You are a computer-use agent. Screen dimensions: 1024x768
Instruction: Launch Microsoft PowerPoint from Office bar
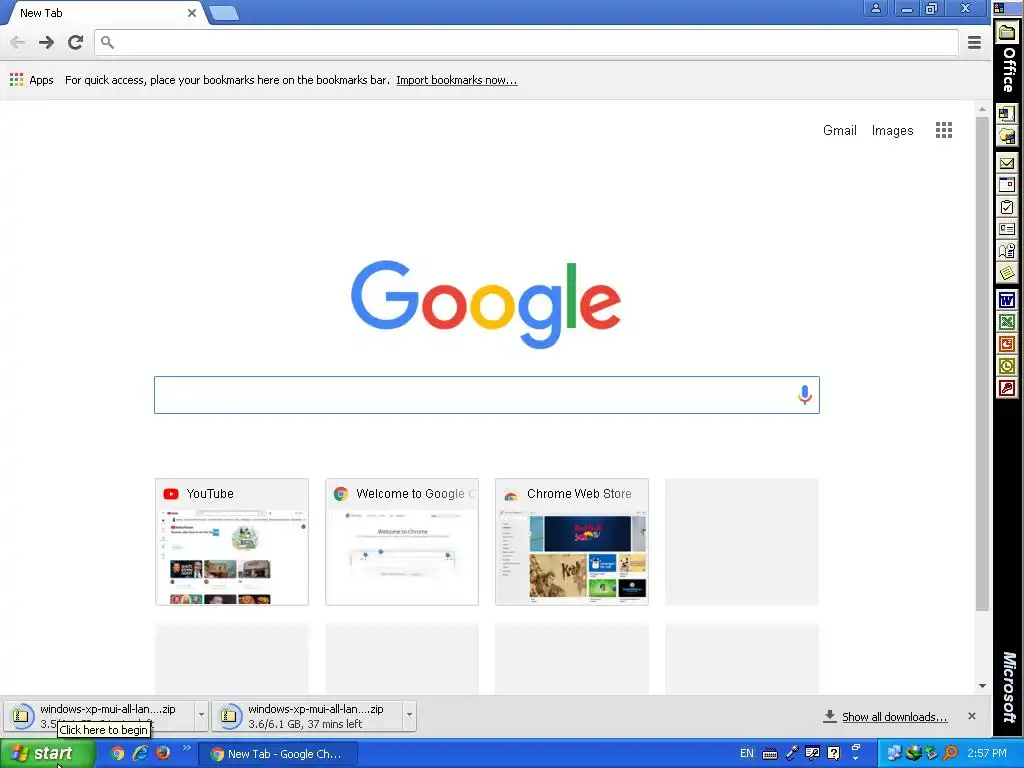[x=1006, y=344]
